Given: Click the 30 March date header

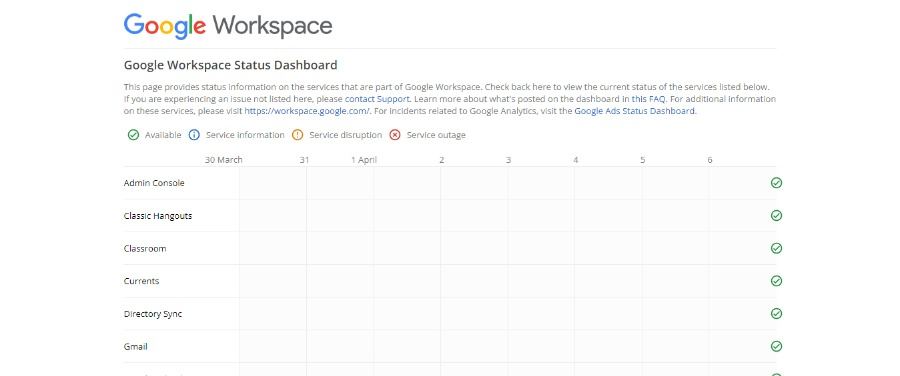Looking at the screenshot, I should point(224,160).
